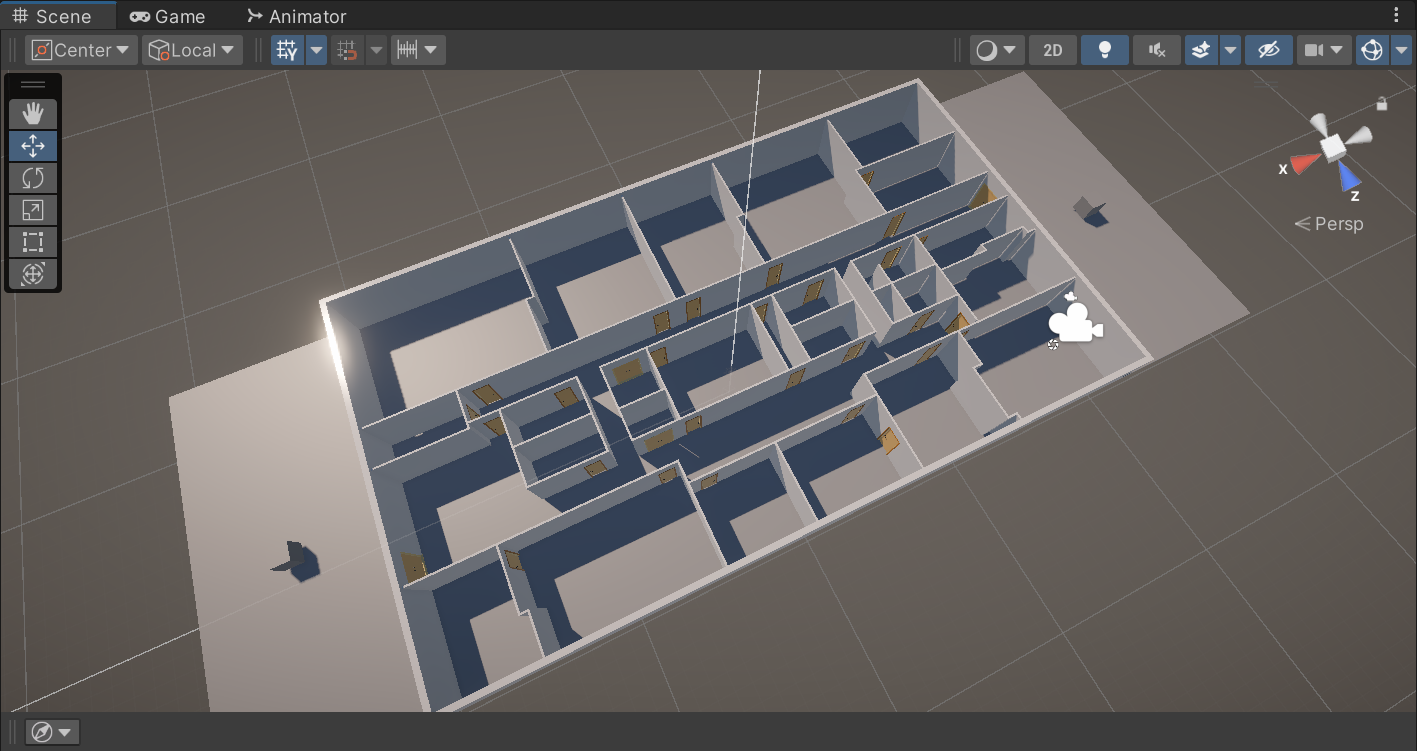Enable grid snapping with the magnet icon
The width and height of the screenshot is (1417, 751).
click(347, 50)
